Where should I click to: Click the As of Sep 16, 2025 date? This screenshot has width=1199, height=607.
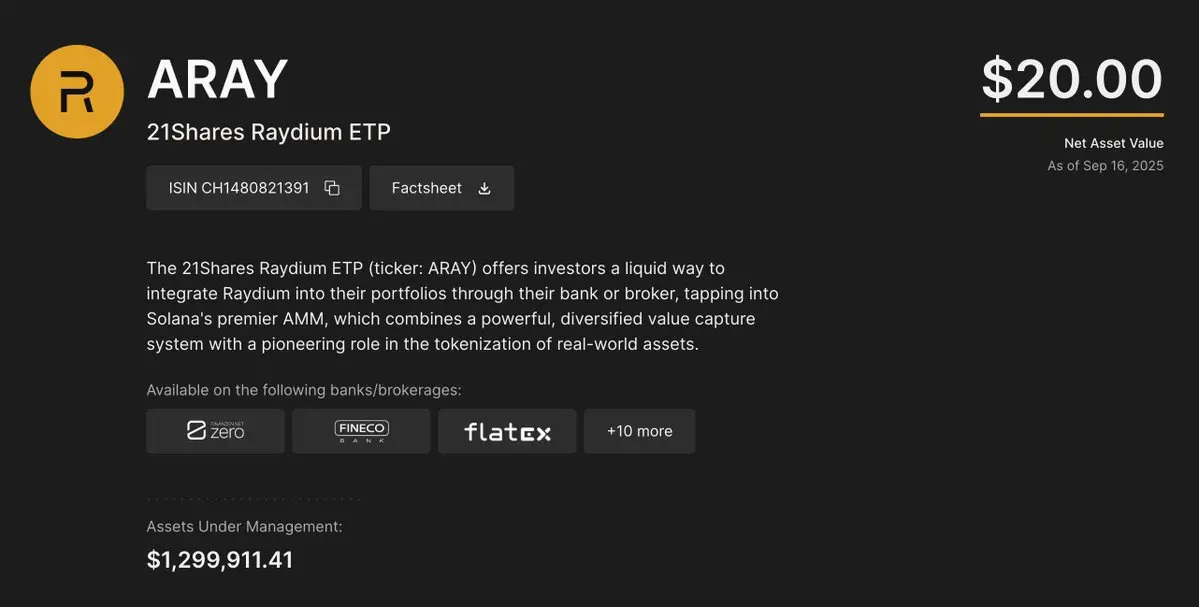(x=1106, y=166)
